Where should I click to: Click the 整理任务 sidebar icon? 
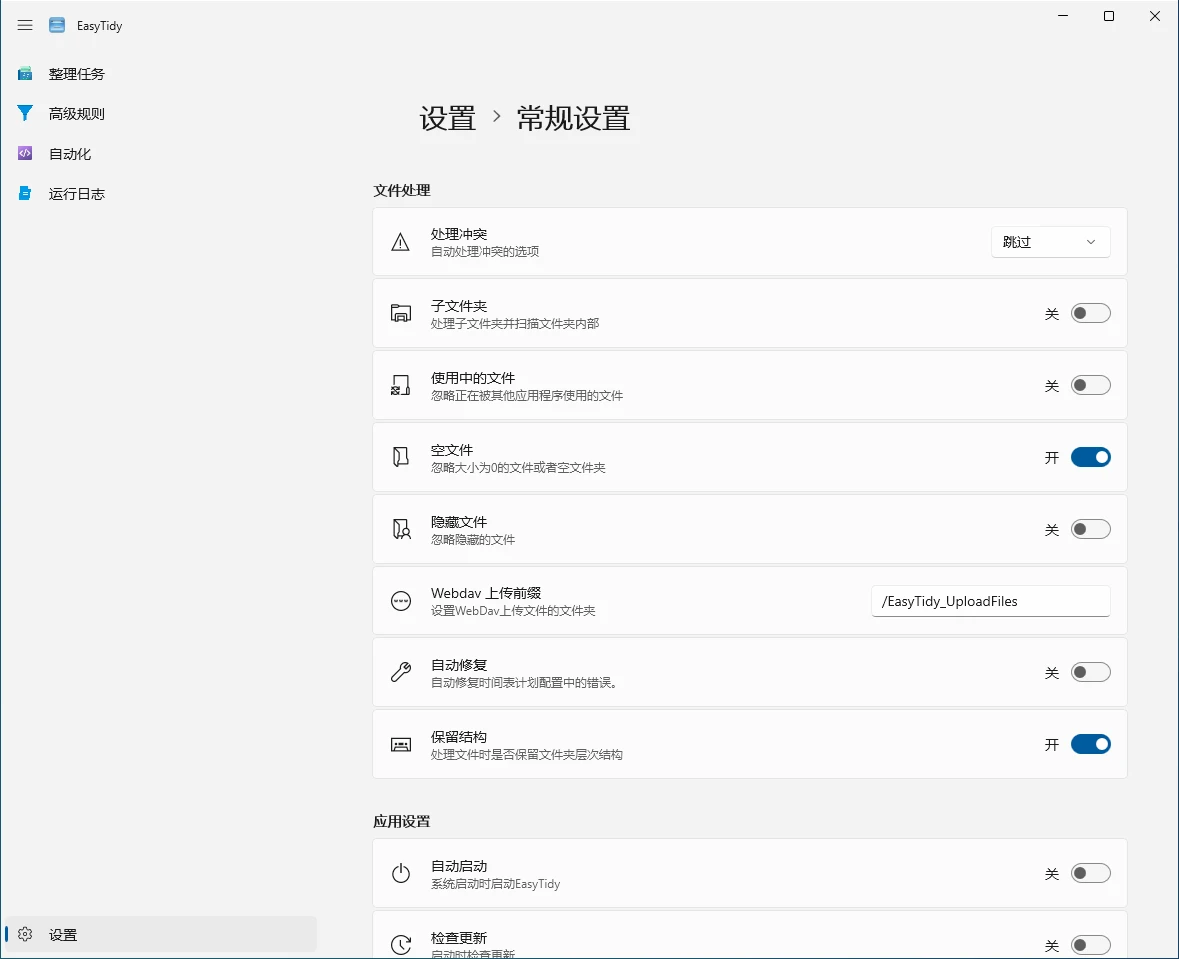click(x=25, y=74)
